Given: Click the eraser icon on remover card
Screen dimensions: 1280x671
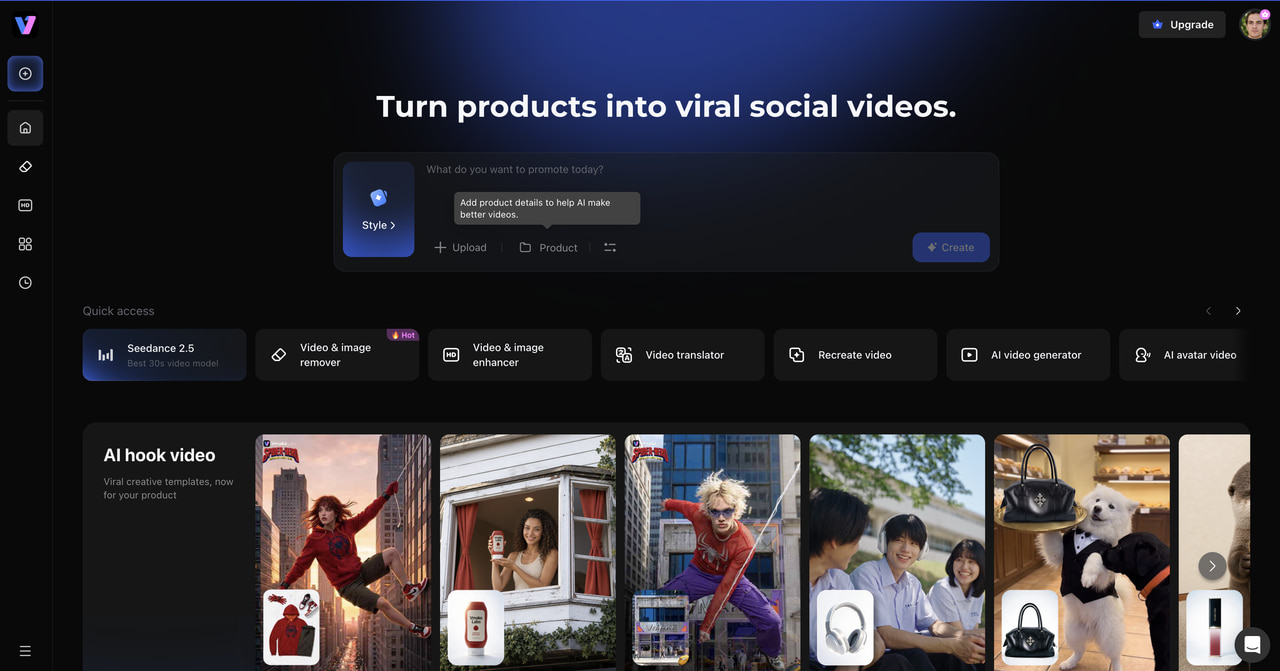Looking at the screenshot, I should coord(279,355).
